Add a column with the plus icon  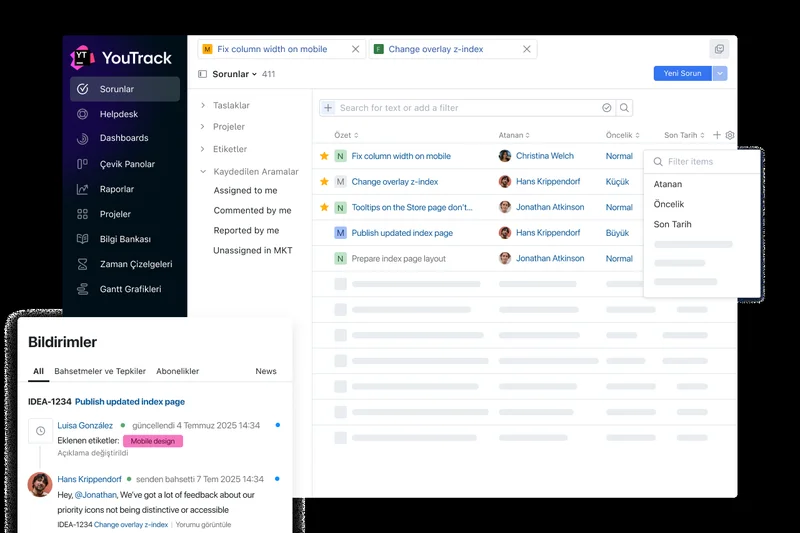click(717, 135)
